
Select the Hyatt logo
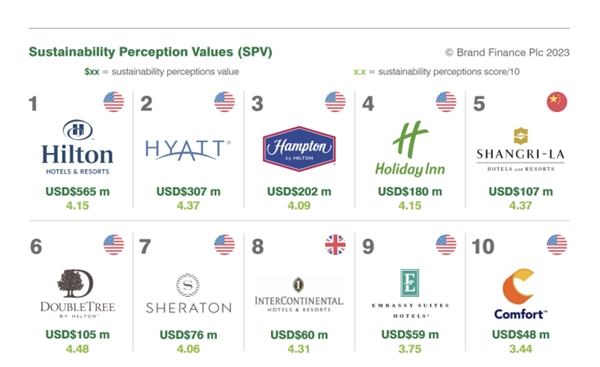point(188,150)
